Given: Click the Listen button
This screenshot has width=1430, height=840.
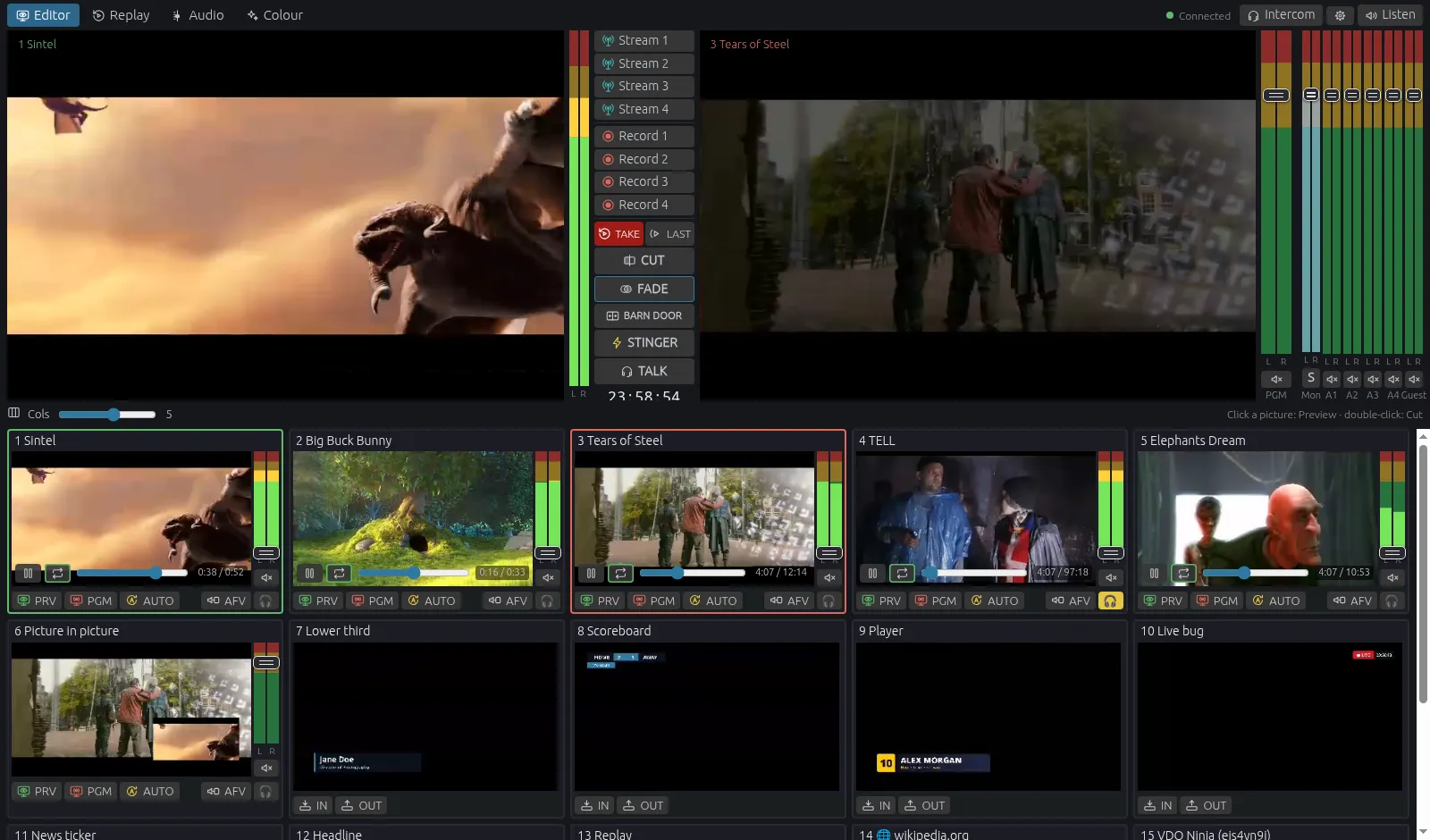Looking at the screenshot, I should click(1391, 15).
